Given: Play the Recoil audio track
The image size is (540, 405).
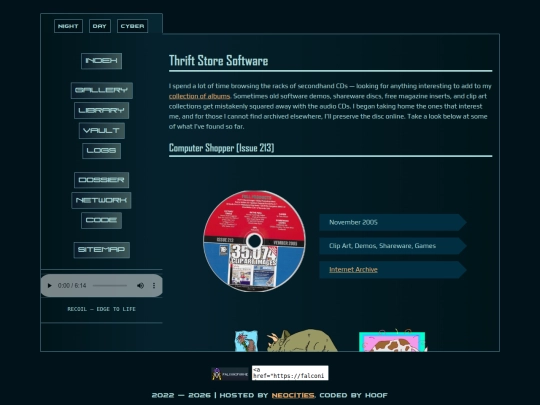Looking at the screenshot, I should [x=49, y=285].
